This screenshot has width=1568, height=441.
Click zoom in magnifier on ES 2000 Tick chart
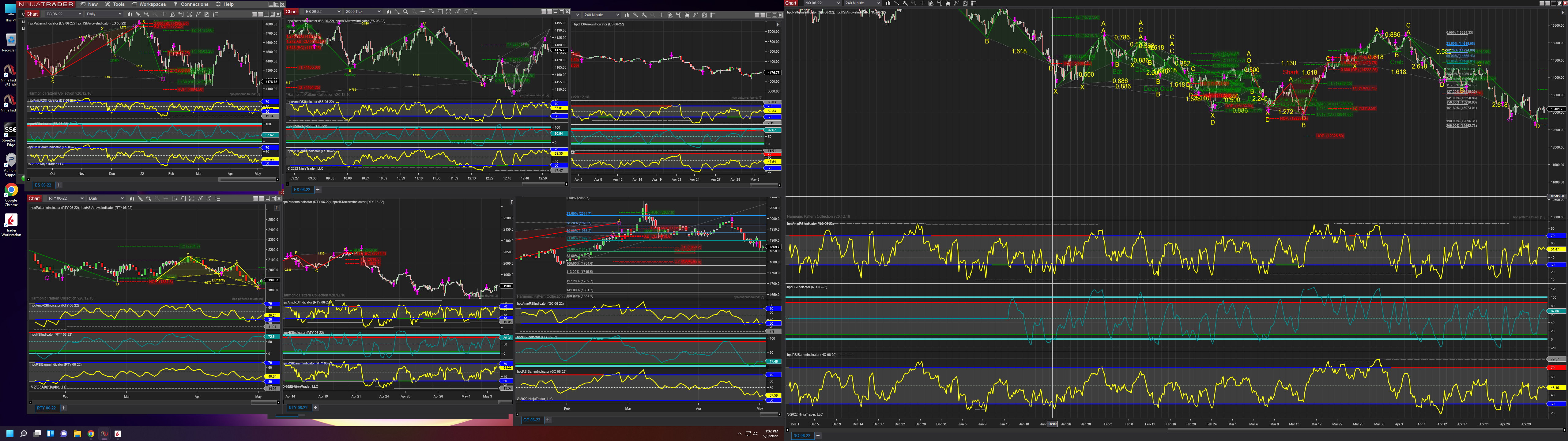[405, 12]
